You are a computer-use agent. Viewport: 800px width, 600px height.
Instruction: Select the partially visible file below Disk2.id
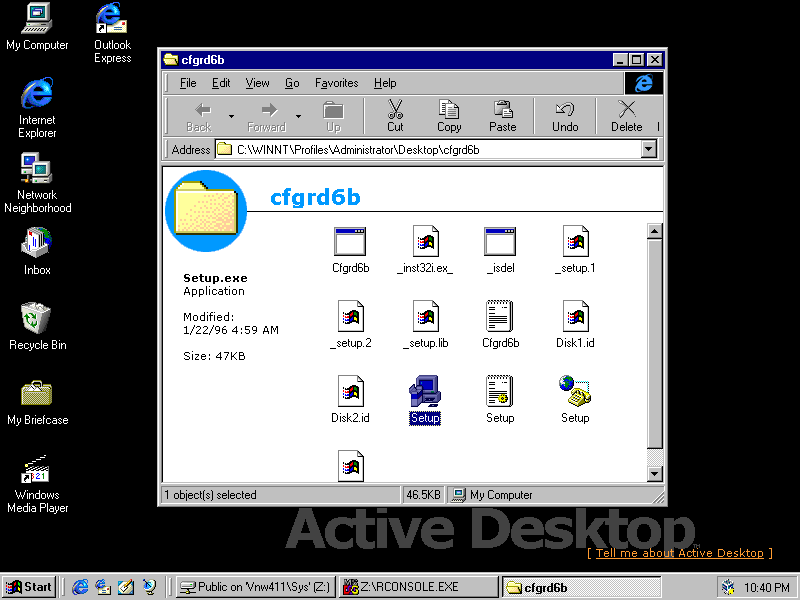pyautogui.click(x=351, y=466)
